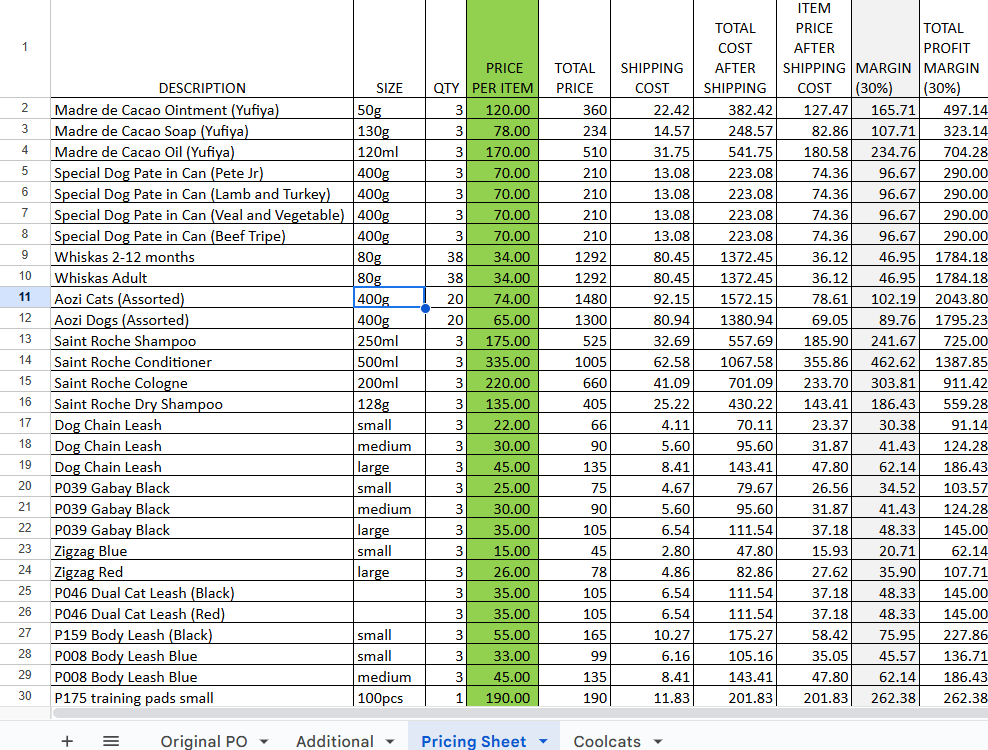The width and height of the screenshot is (988, 750).
Task: Open Original PO tab dropdown arrow
Action: click(264, 742)
